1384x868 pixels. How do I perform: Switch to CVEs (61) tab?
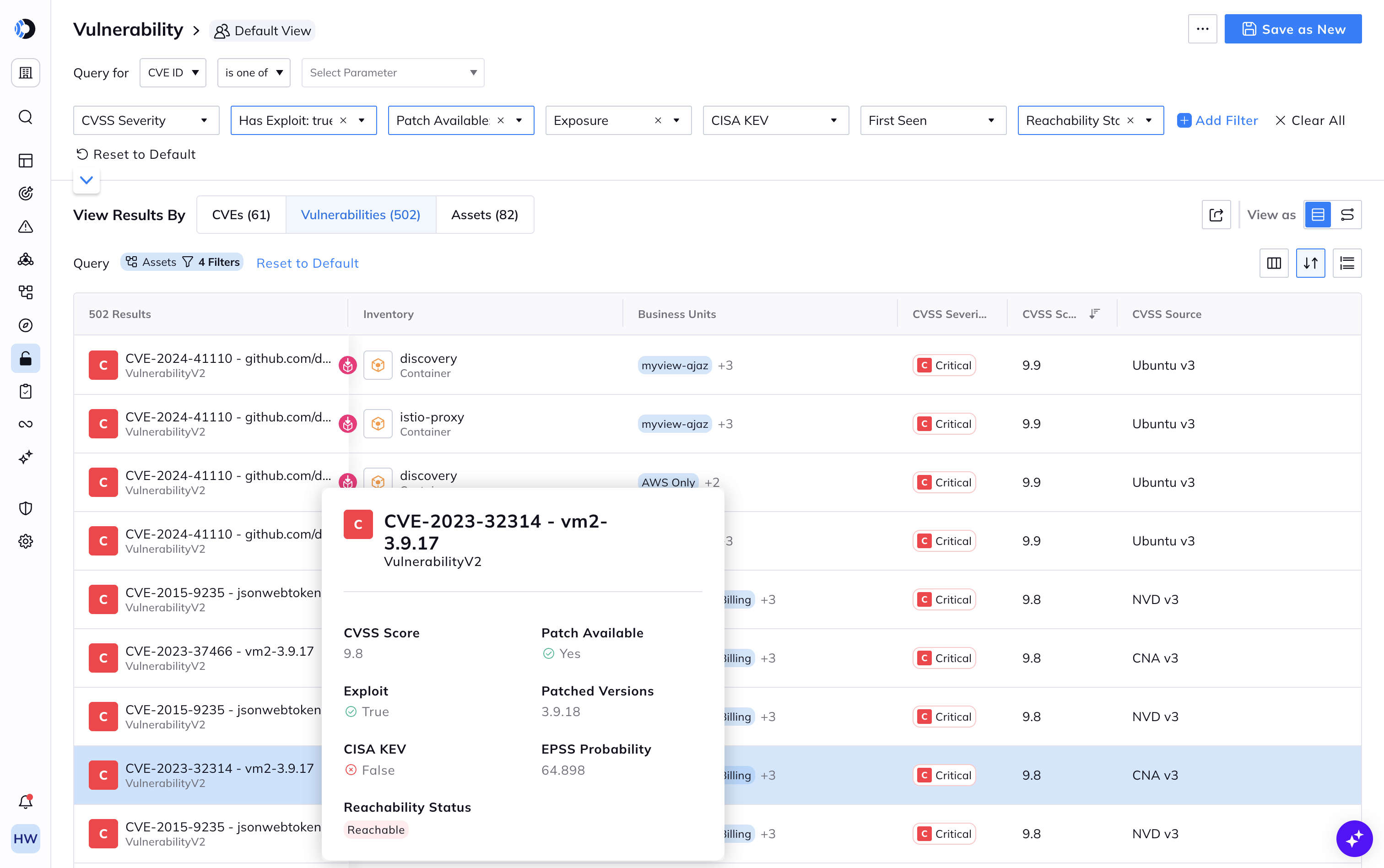[241, 215]
